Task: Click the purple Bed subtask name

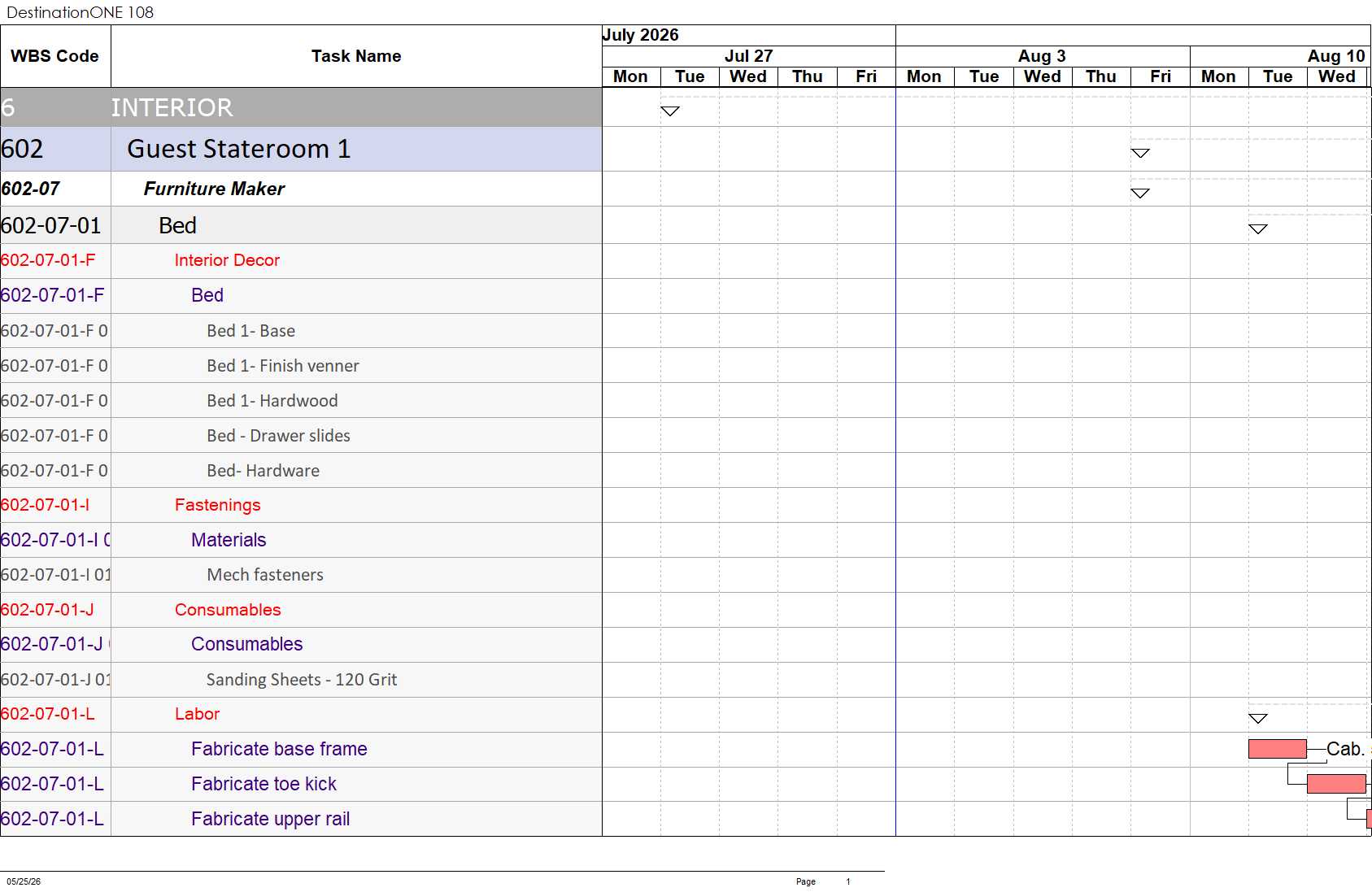Action: (207, 295)
